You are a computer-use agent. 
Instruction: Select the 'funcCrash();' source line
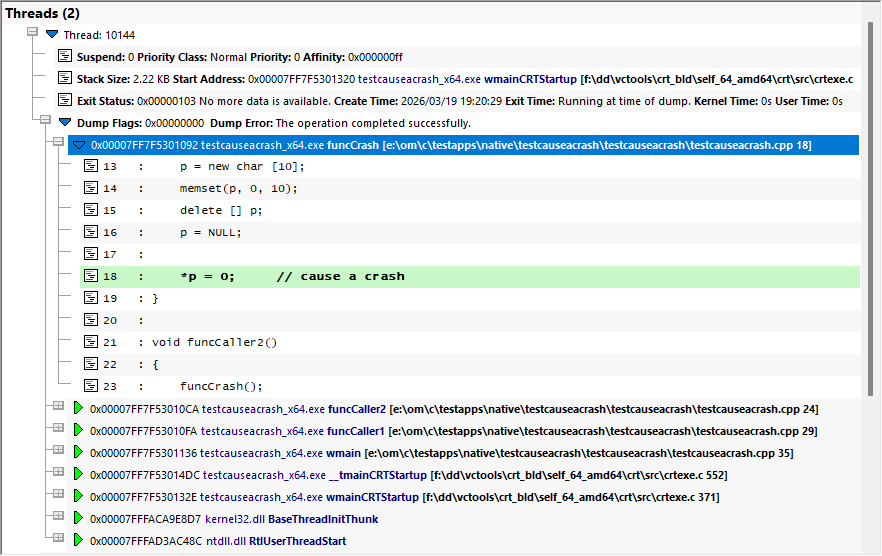(x=470, y=386)
